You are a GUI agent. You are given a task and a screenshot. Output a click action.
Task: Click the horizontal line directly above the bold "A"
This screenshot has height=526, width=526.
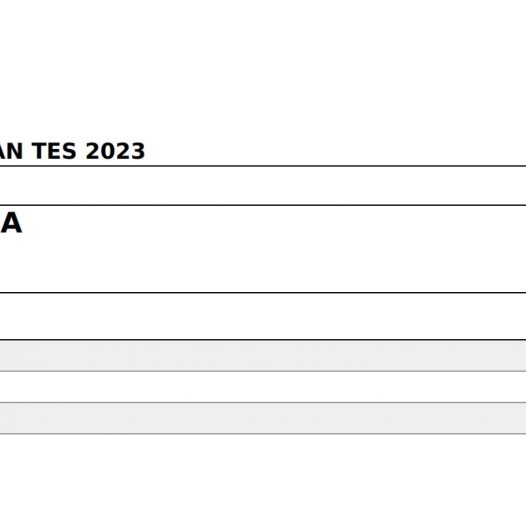tap(263, 205)
